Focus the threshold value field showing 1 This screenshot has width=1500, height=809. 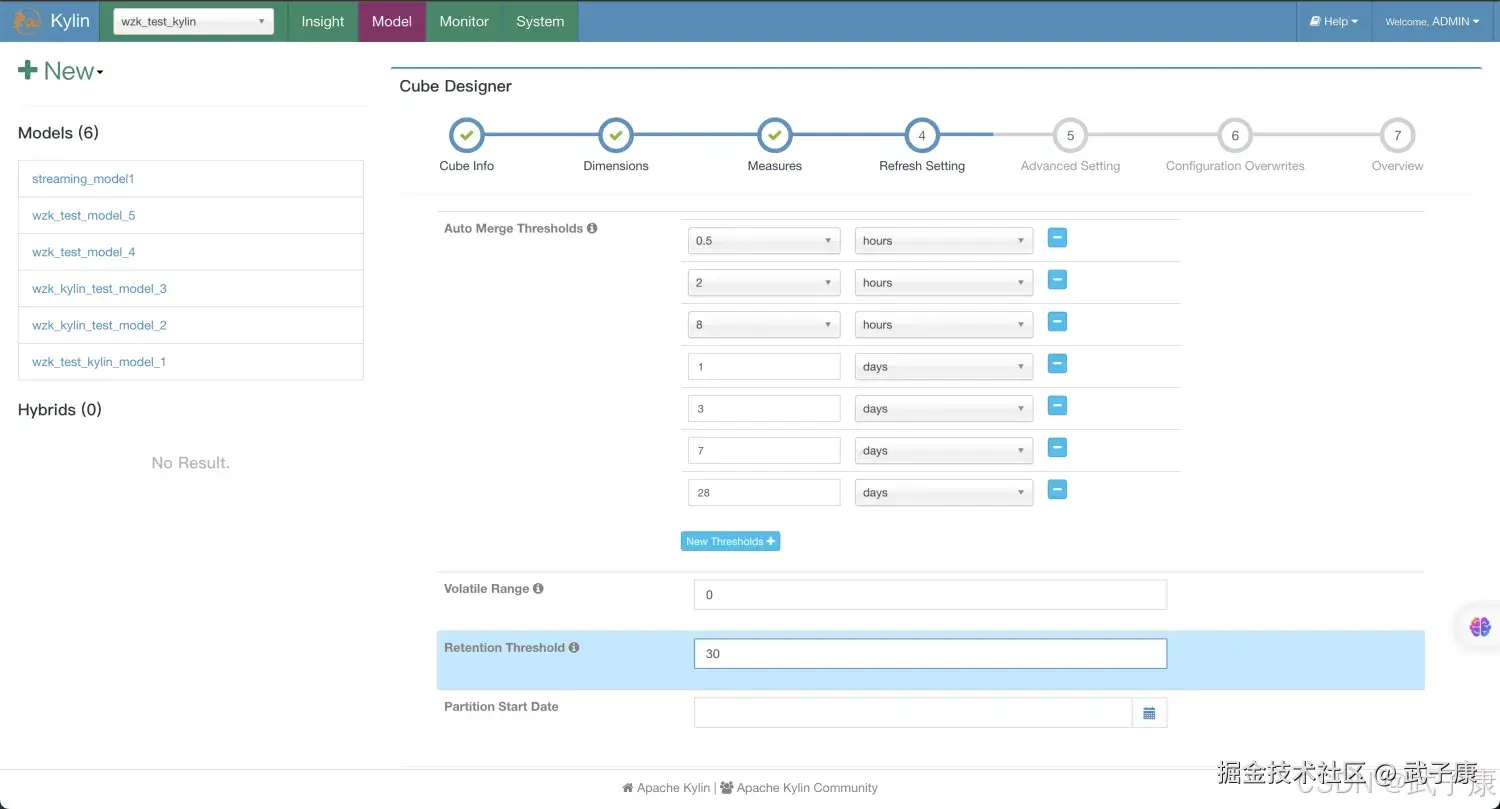764,367
